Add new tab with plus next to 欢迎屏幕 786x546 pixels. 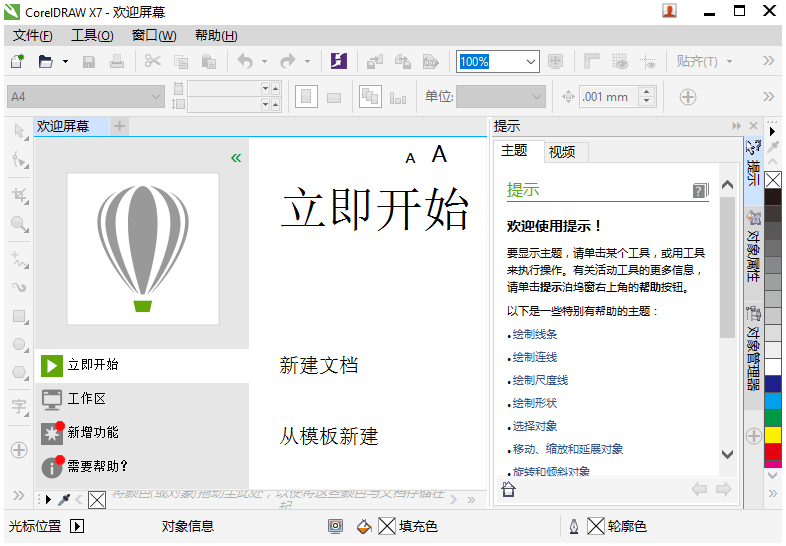point(119,126)
